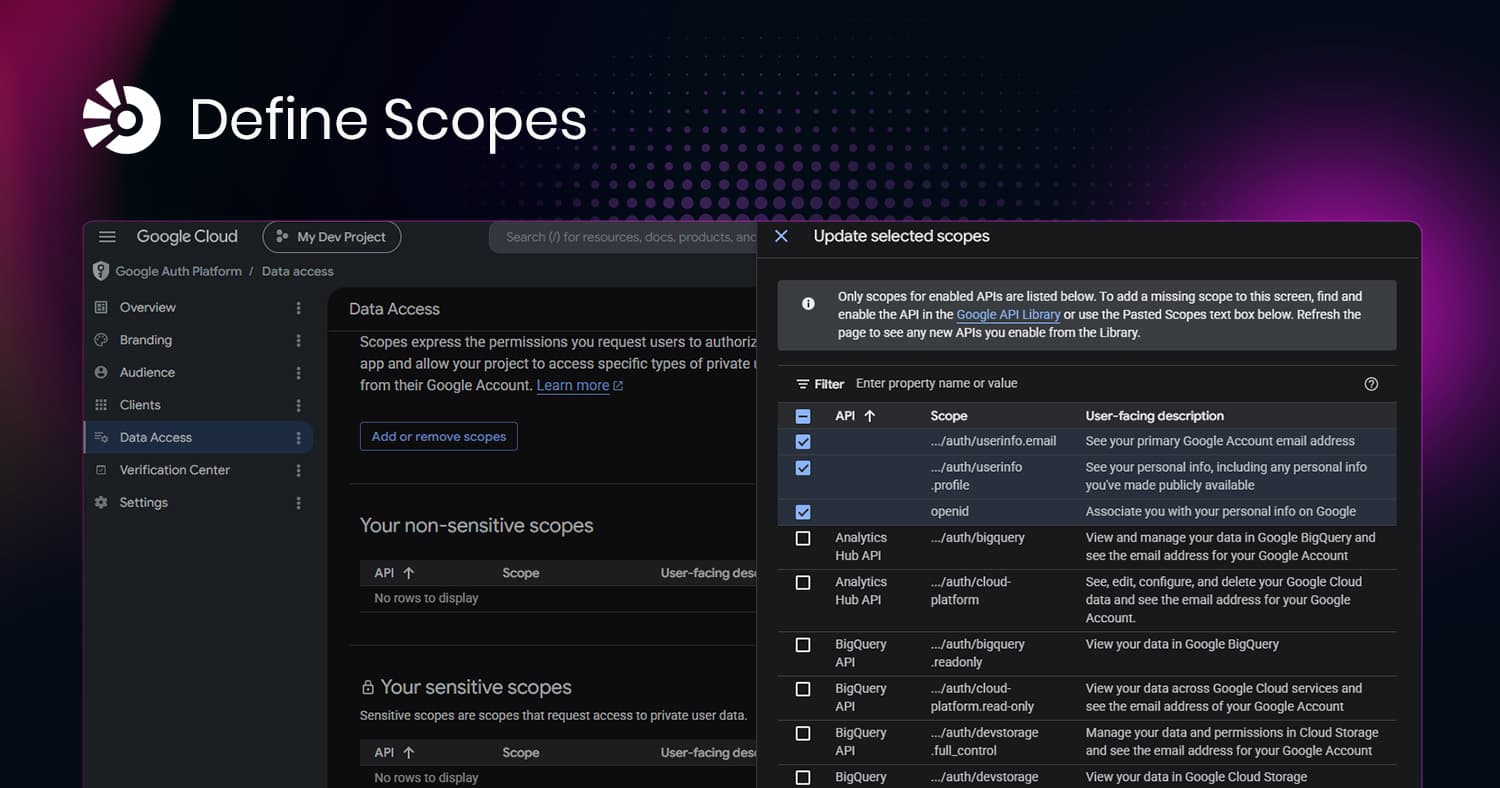The height and width of the screenshot is (788, 1500).
Task: Click the Data access breadcrumb
Action: (x=297, y=271)
